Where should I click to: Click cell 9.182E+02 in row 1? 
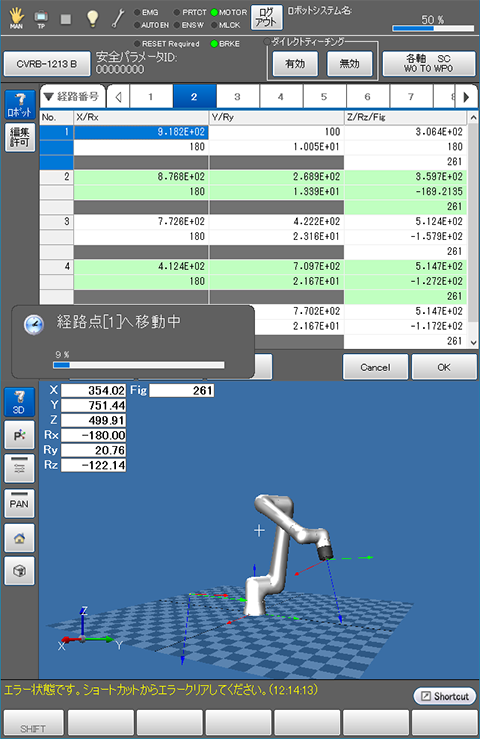(141, 132)
